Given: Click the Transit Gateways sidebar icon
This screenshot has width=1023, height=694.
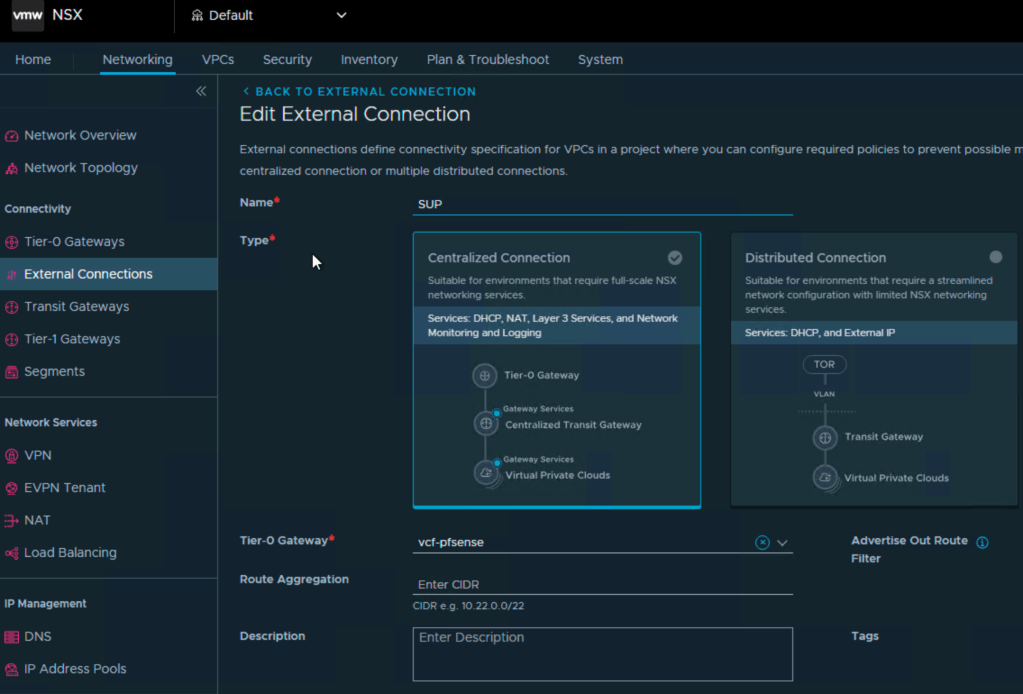Looking at the screenshot, I should point(12,307).
